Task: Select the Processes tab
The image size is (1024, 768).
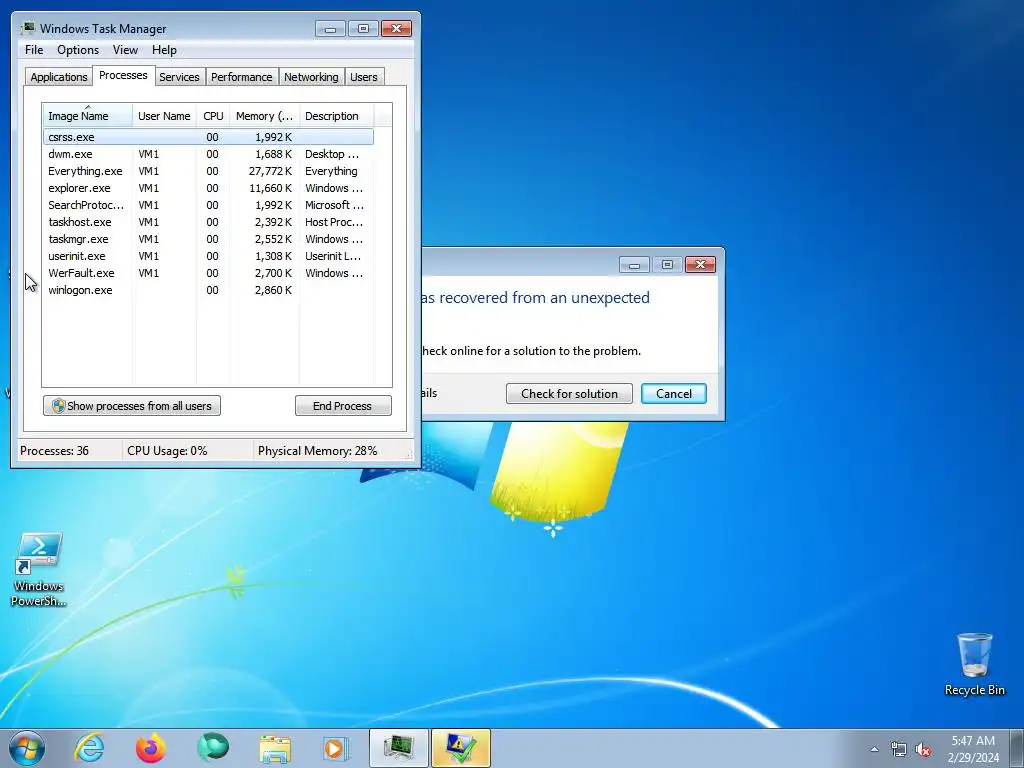Action: coord(123,75)
